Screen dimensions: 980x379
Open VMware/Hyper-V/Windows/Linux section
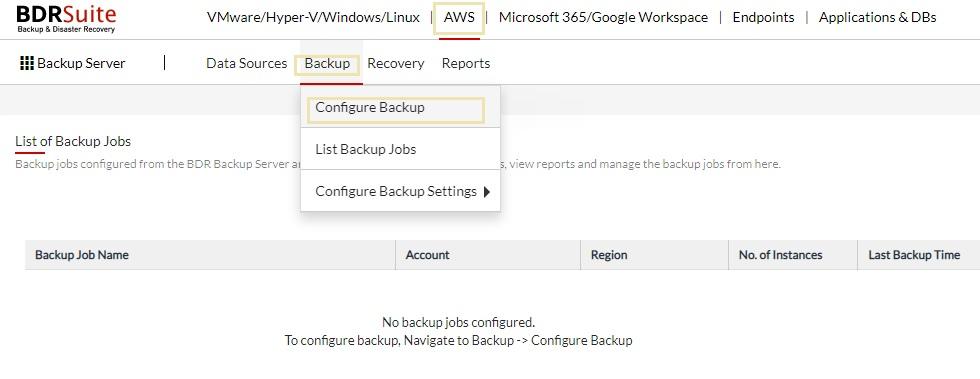click(x=313, y=18)
